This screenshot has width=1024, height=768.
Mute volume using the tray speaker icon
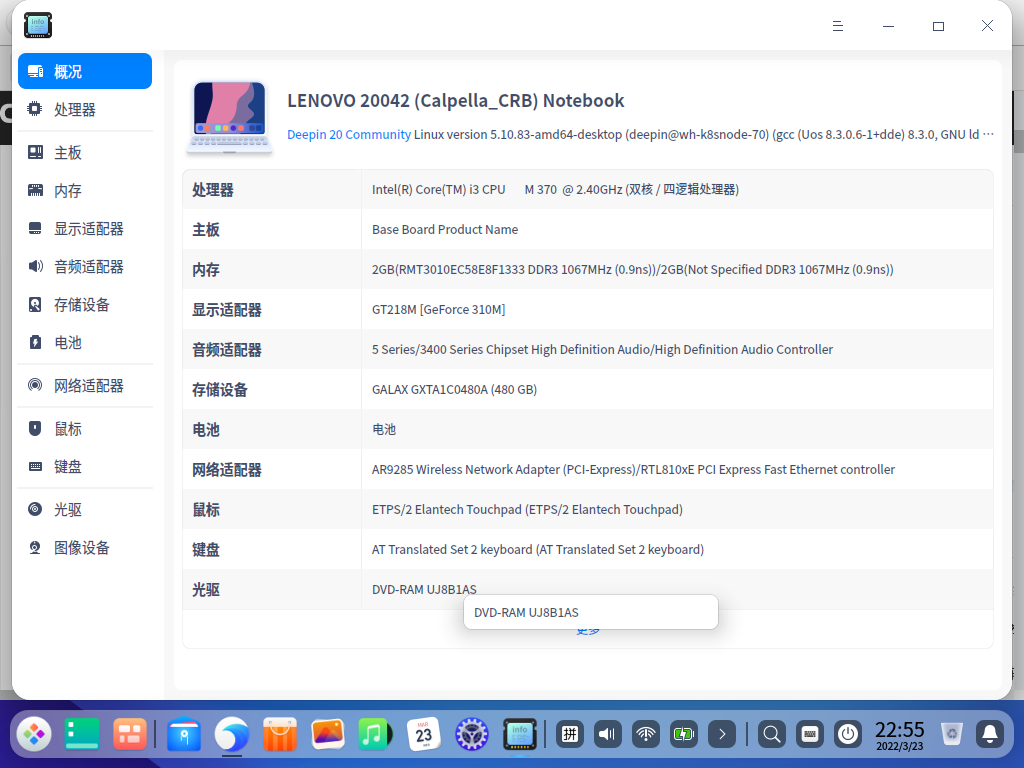[x=607, y=734]
